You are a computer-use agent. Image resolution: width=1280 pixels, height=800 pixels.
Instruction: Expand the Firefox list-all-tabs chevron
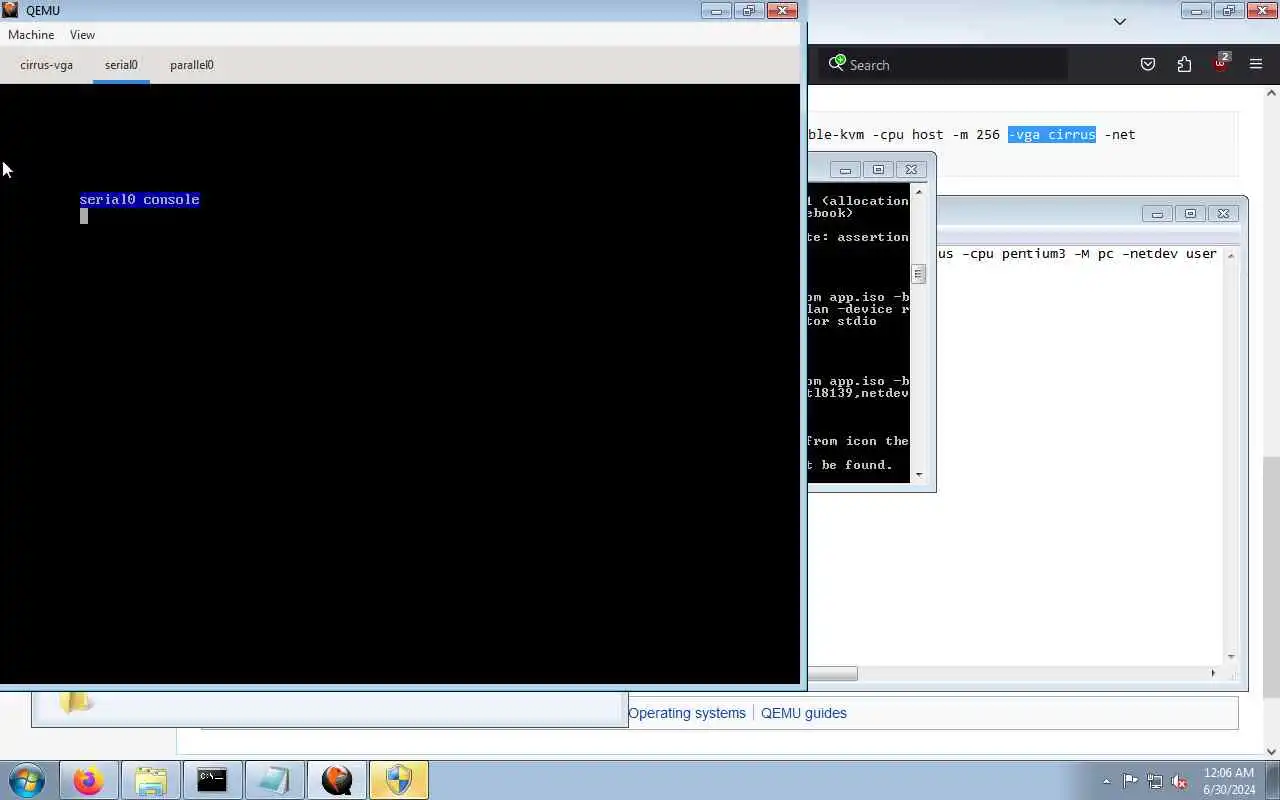tap(1120, 21)
